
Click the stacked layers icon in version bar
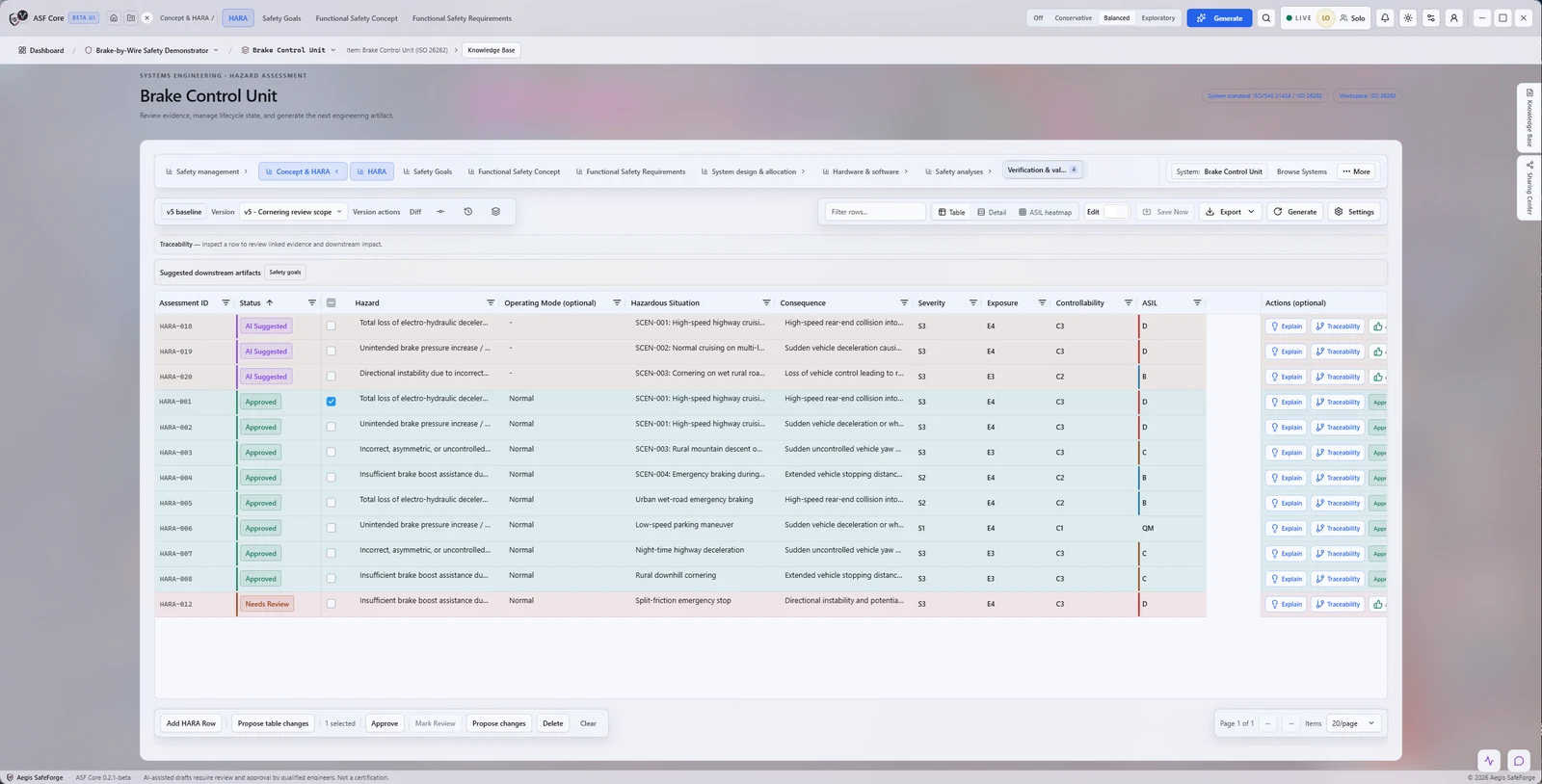[x=495, y=212]
